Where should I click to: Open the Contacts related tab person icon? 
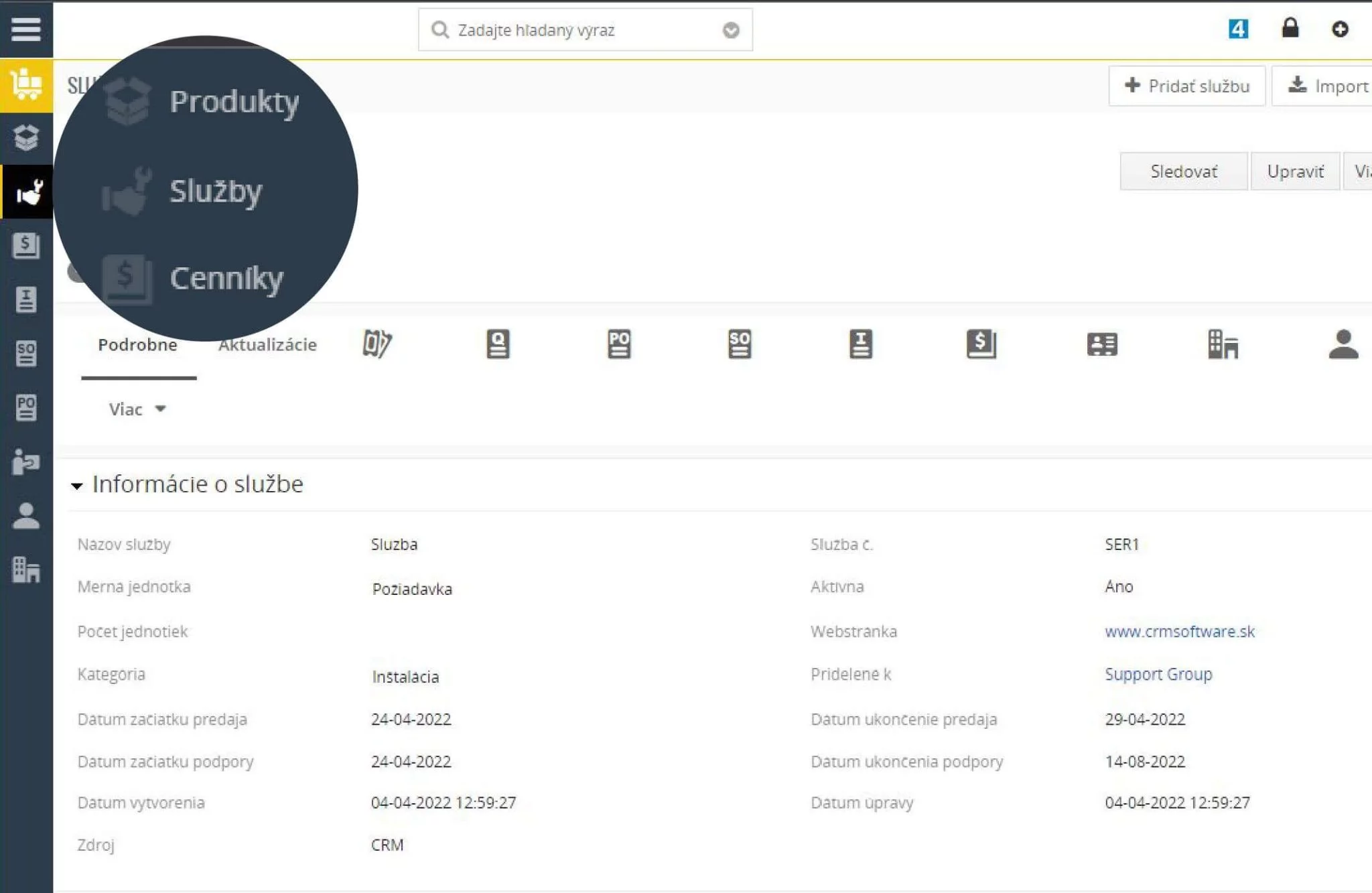coord(1343,344)
